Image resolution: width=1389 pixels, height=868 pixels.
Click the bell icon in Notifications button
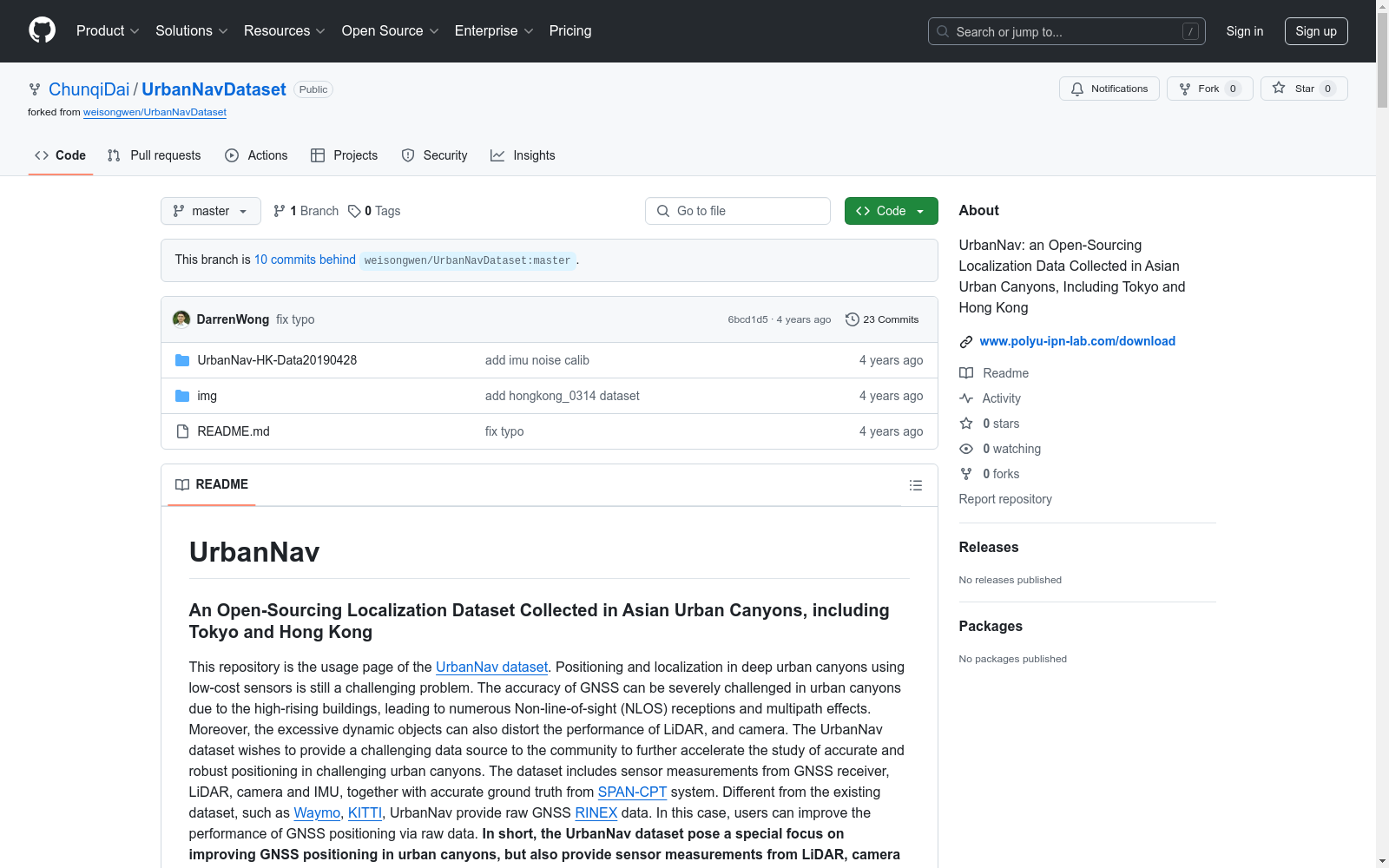1077,89
